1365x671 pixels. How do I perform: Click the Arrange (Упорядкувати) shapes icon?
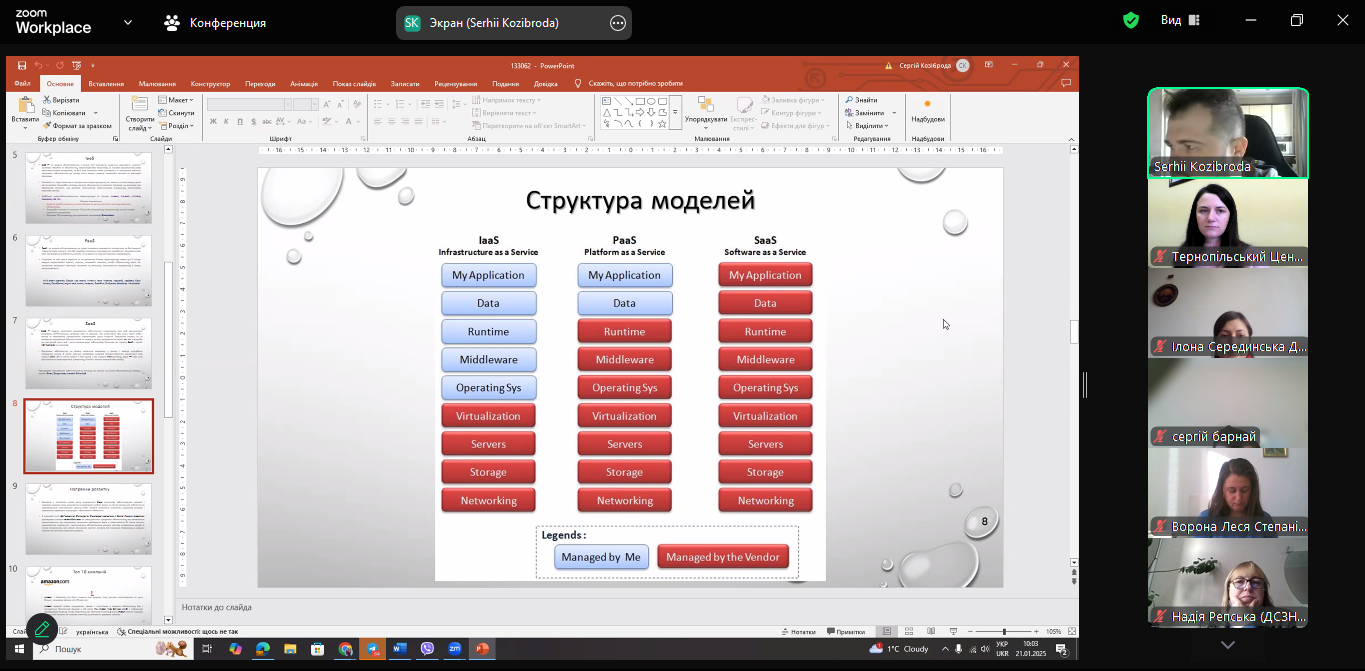click(706, 108)
